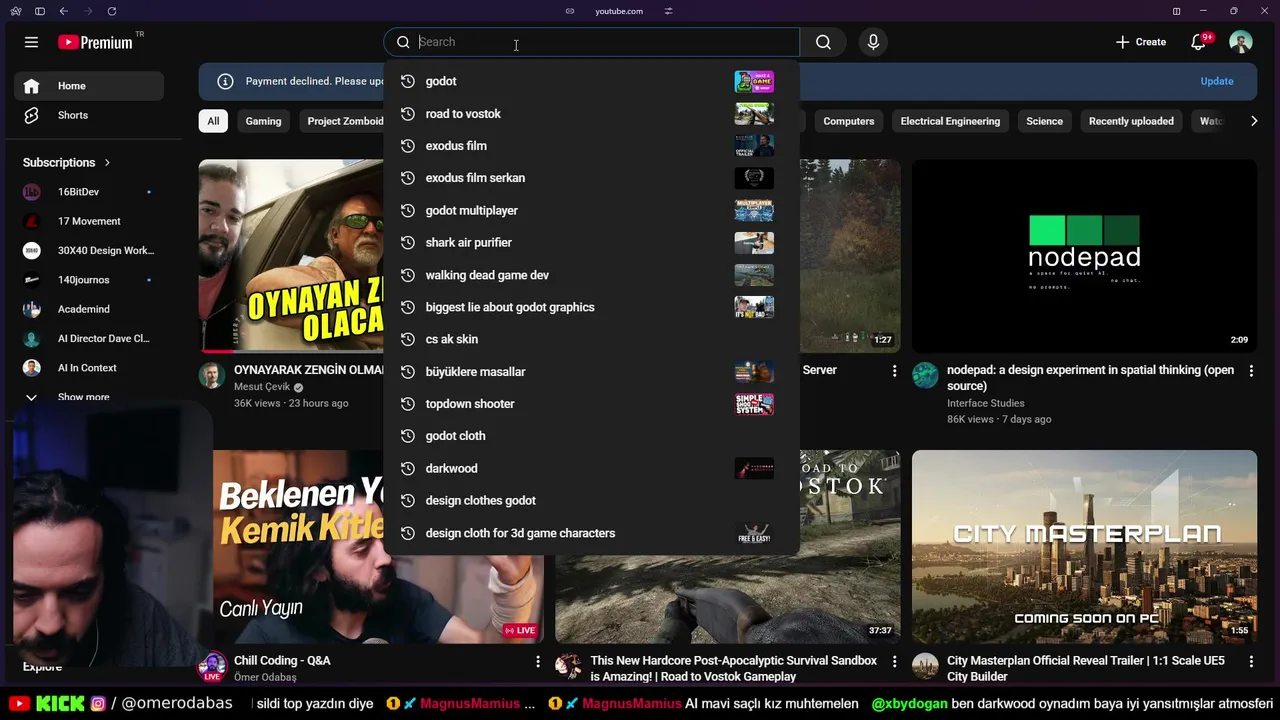This screenshot has height=720, width=1280.
Task: Choose the 'design clothes godot' suggestion
Action: (591, 501)
